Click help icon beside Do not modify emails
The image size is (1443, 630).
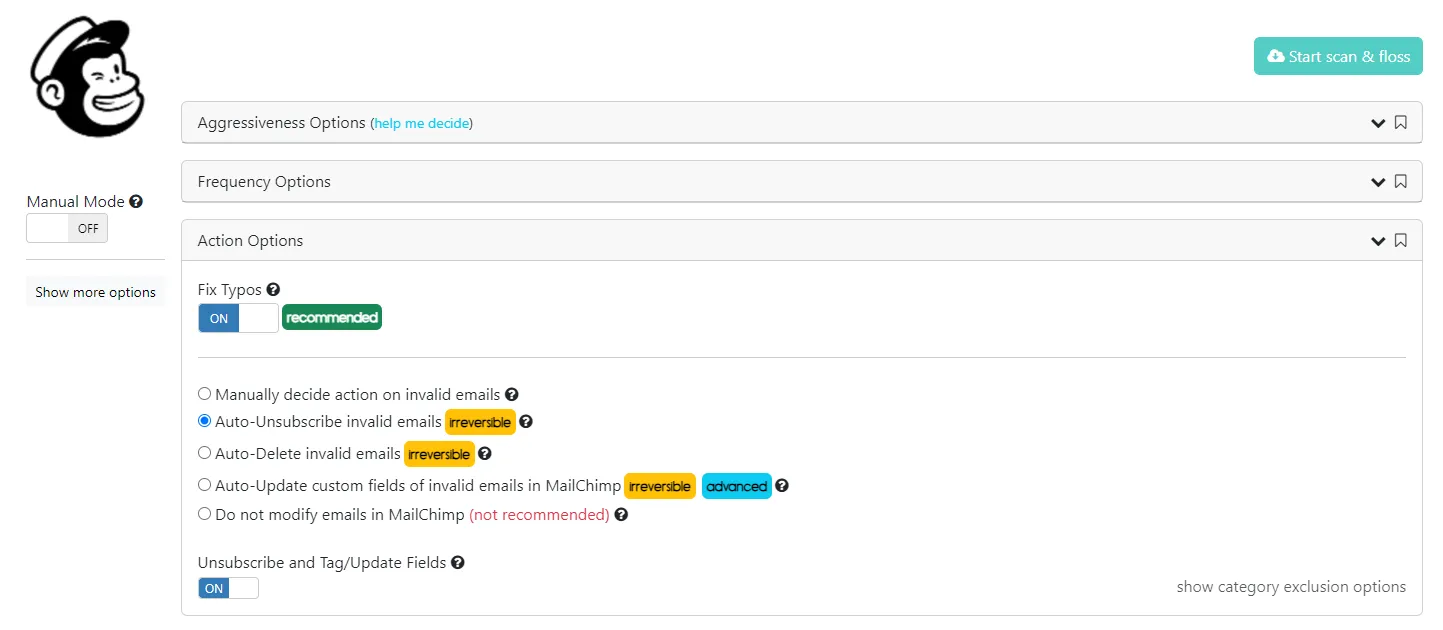[x=621, y=515]
